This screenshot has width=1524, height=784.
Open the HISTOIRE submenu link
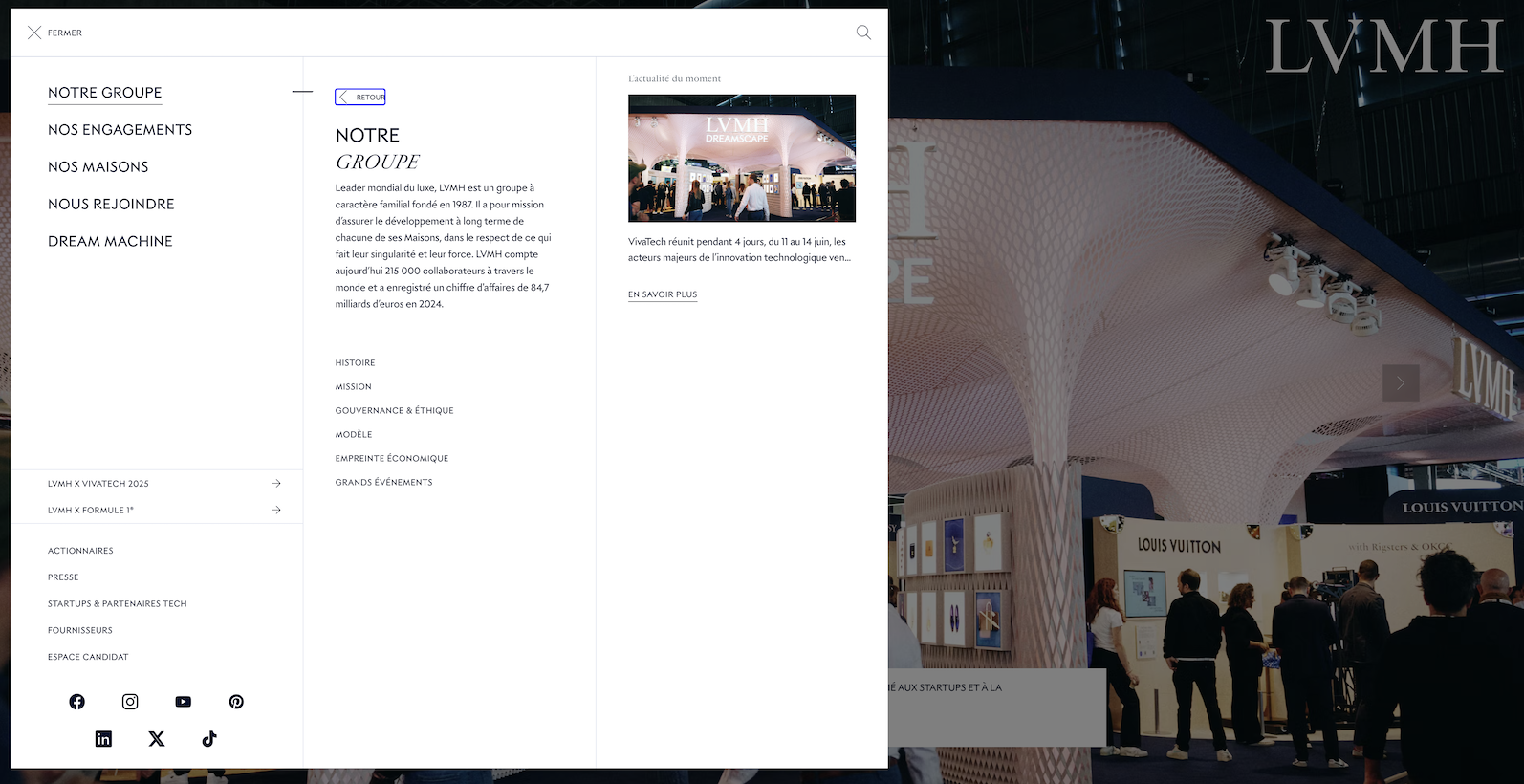tap(355, 363)
